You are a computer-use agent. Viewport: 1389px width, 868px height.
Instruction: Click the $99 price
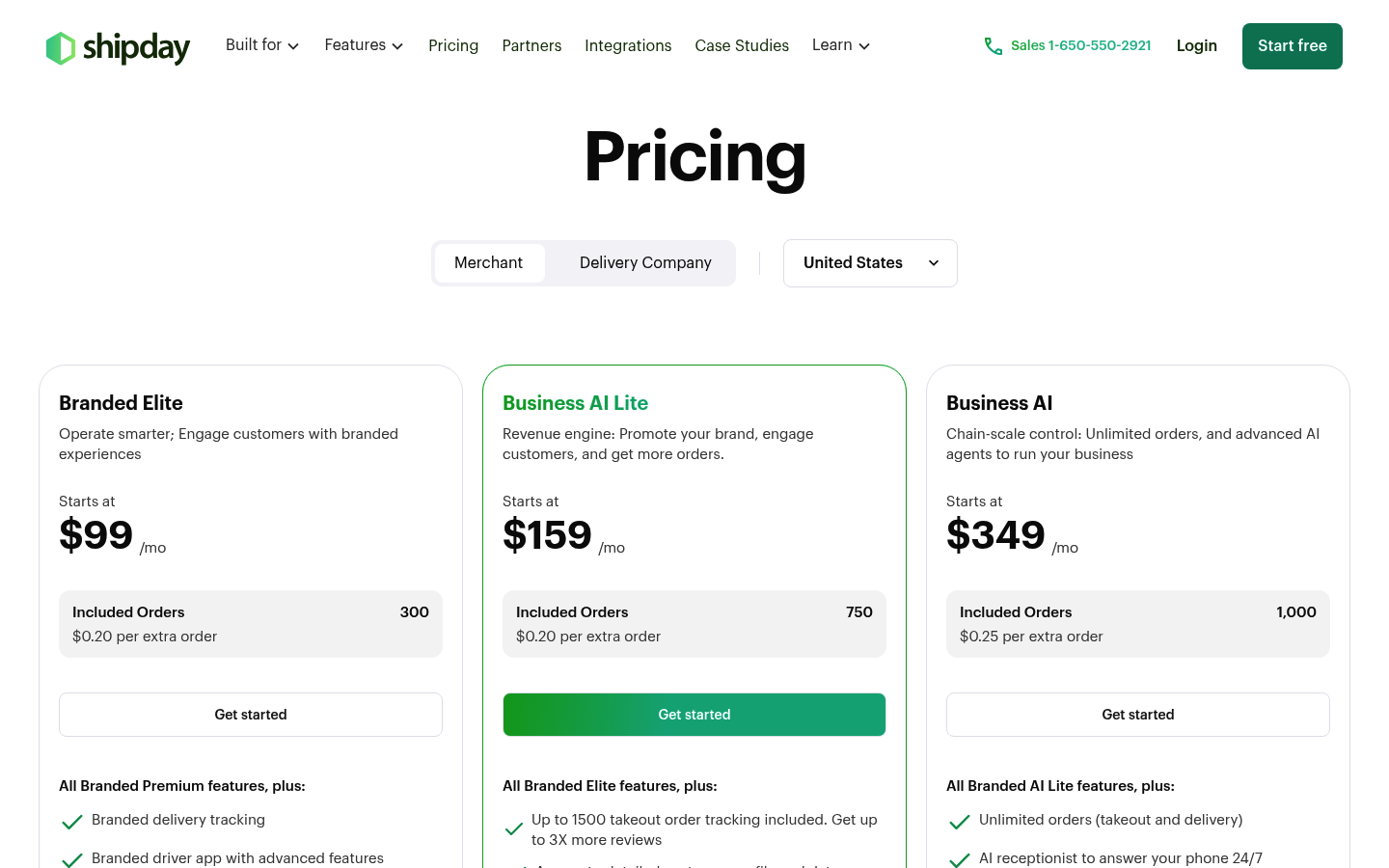coord(95,535)
